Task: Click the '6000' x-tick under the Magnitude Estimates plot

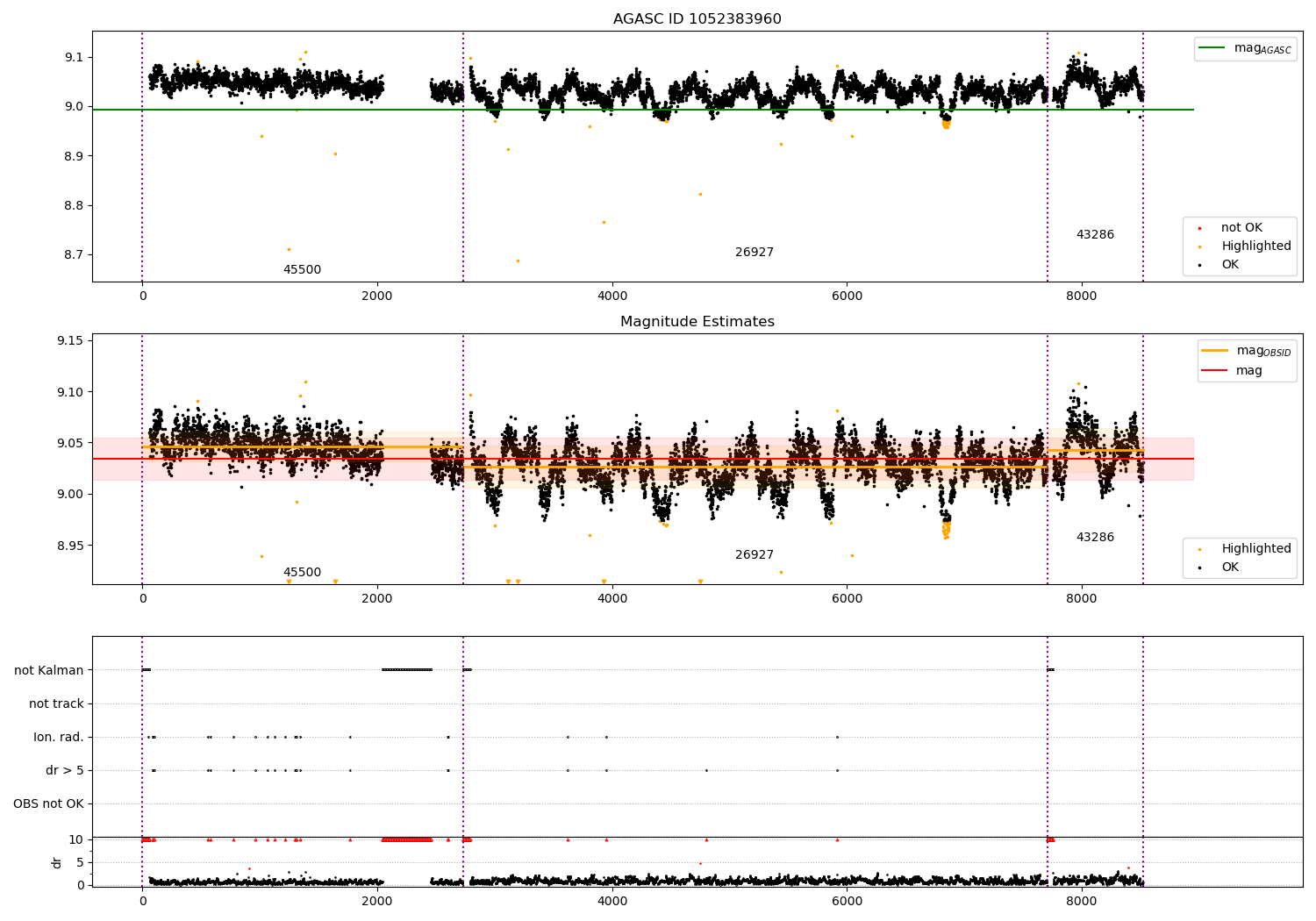Action: point(847,598)
